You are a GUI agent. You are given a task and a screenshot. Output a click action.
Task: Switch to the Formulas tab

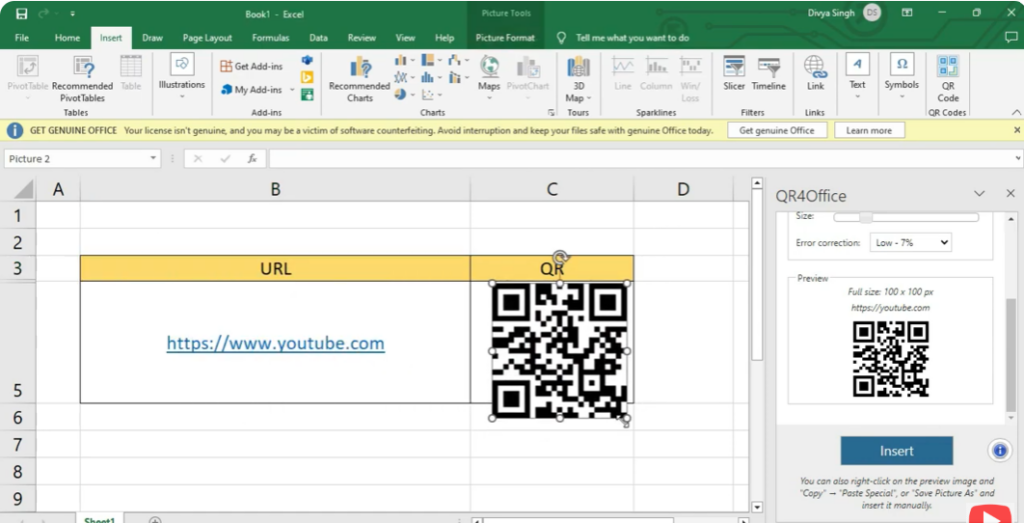pos(270,38)
